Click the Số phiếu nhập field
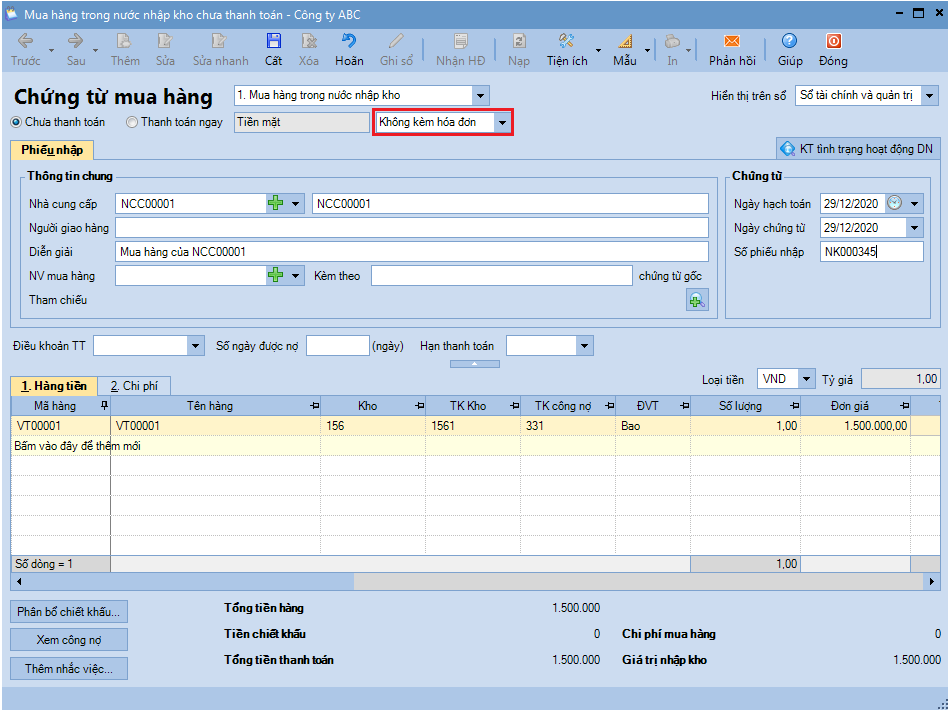Screen dimensions: 949x711 pos(872,252)
